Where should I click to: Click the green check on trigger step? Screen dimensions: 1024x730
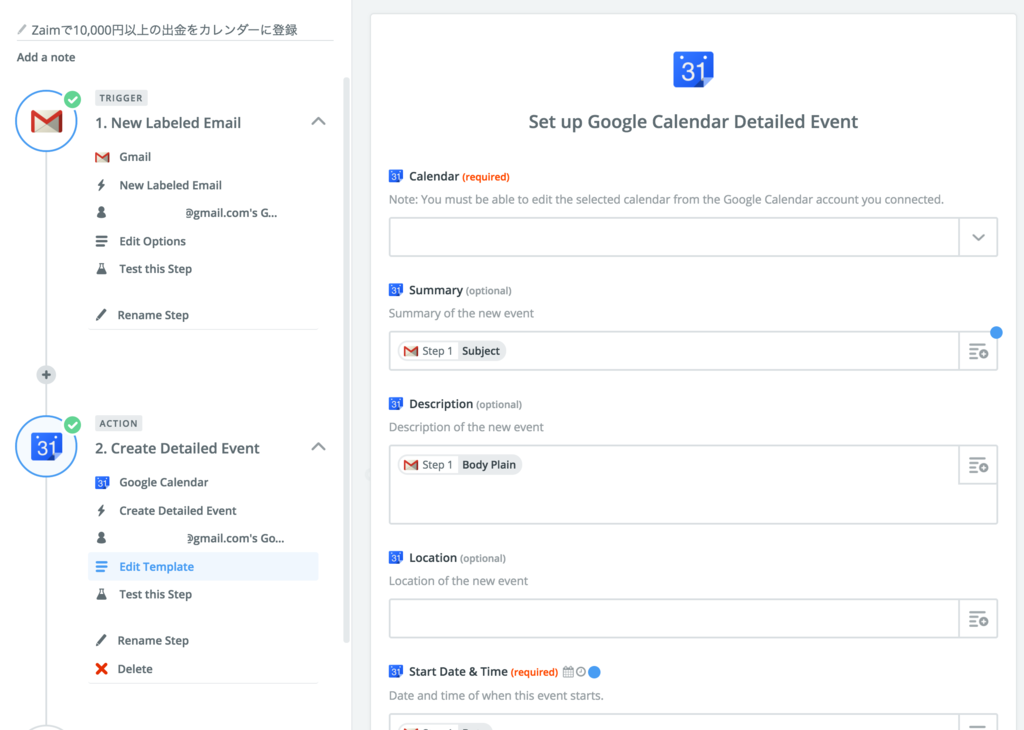coord(72,99)
